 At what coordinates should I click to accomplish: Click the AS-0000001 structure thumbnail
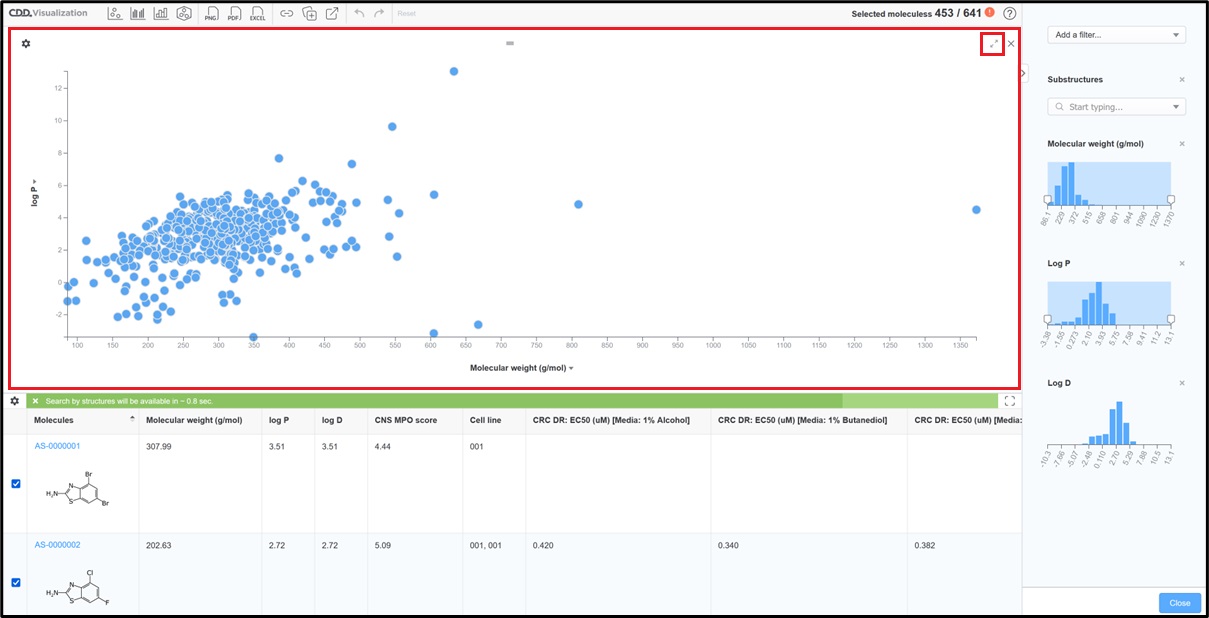click(x=78, y=488)
